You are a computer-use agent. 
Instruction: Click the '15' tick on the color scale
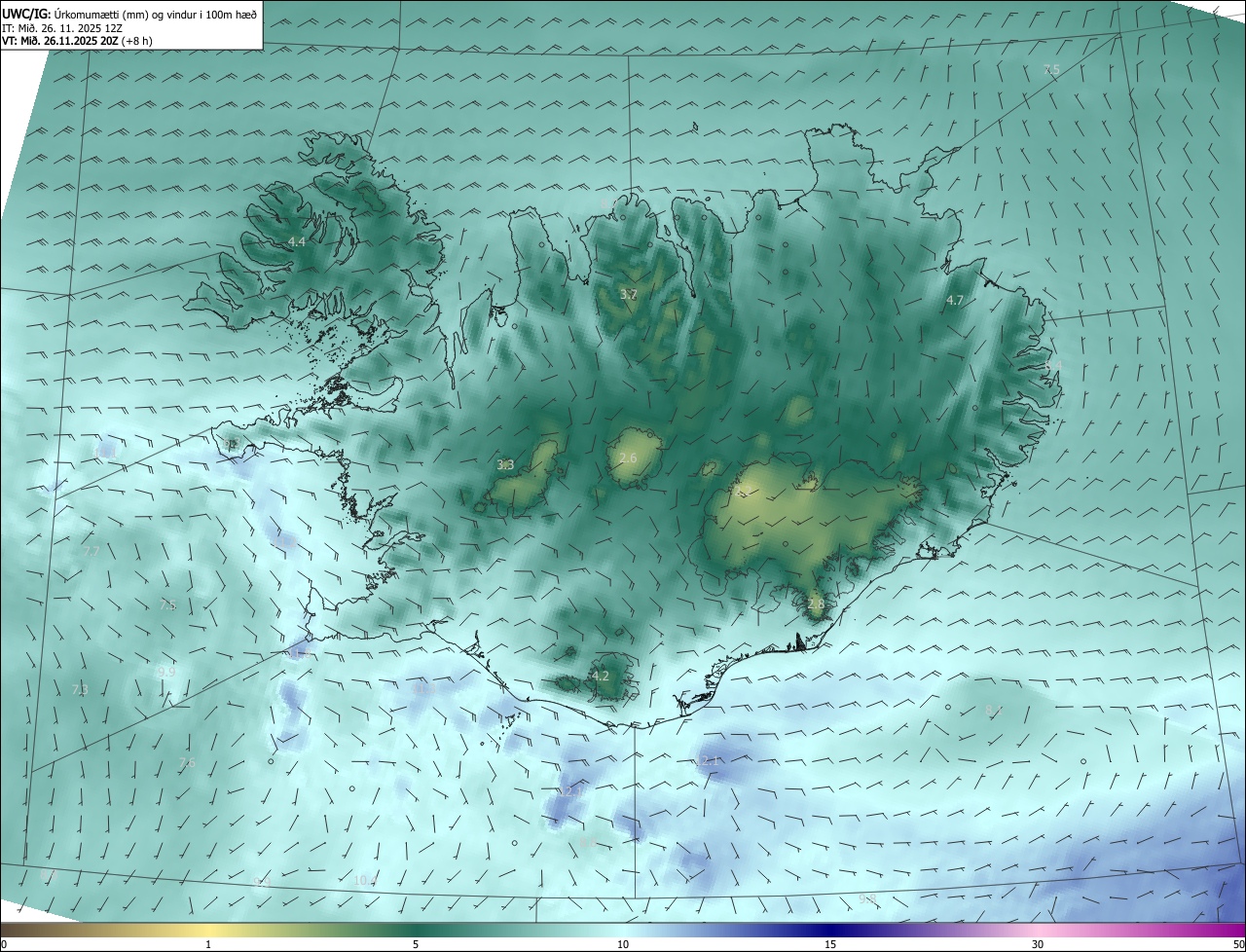[x=830, y=944]
